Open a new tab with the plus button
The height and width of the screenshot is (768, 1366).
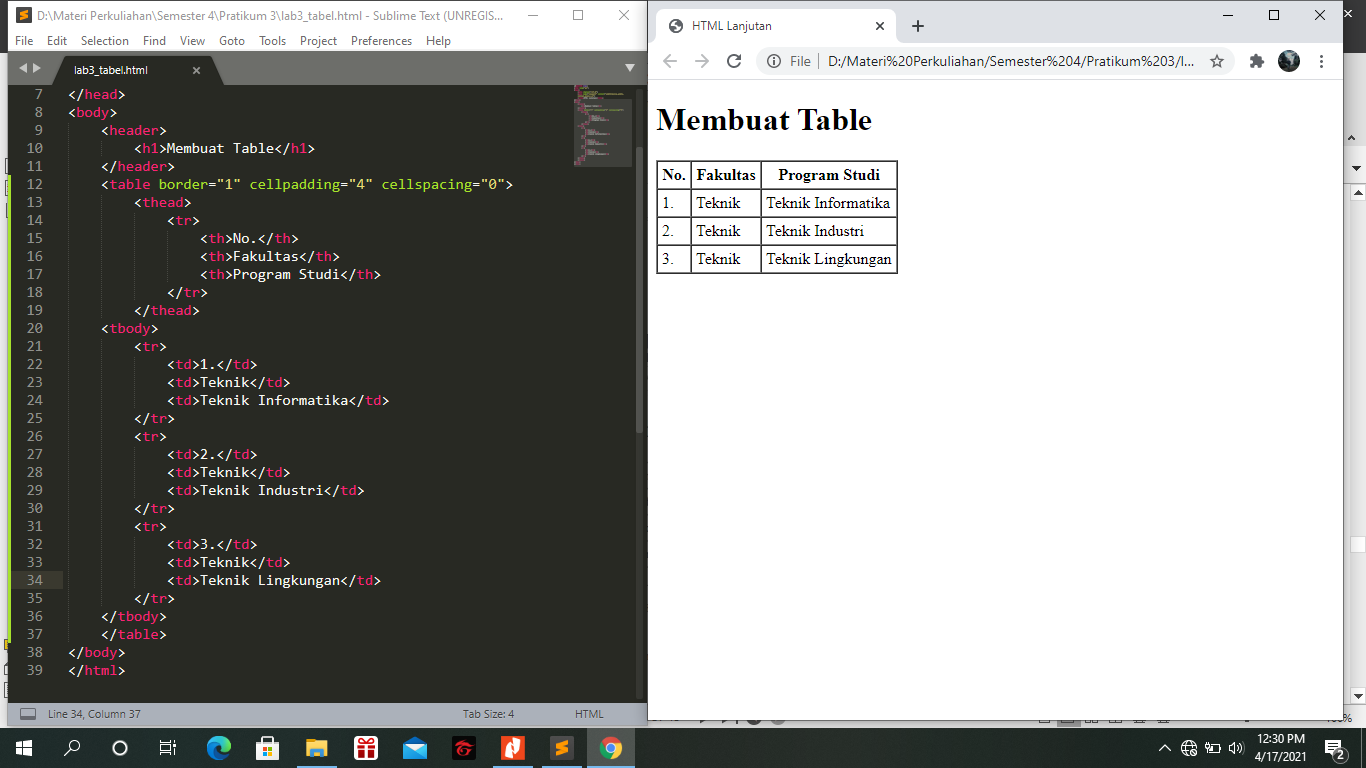pyautogui.click(x=917, y=27)
